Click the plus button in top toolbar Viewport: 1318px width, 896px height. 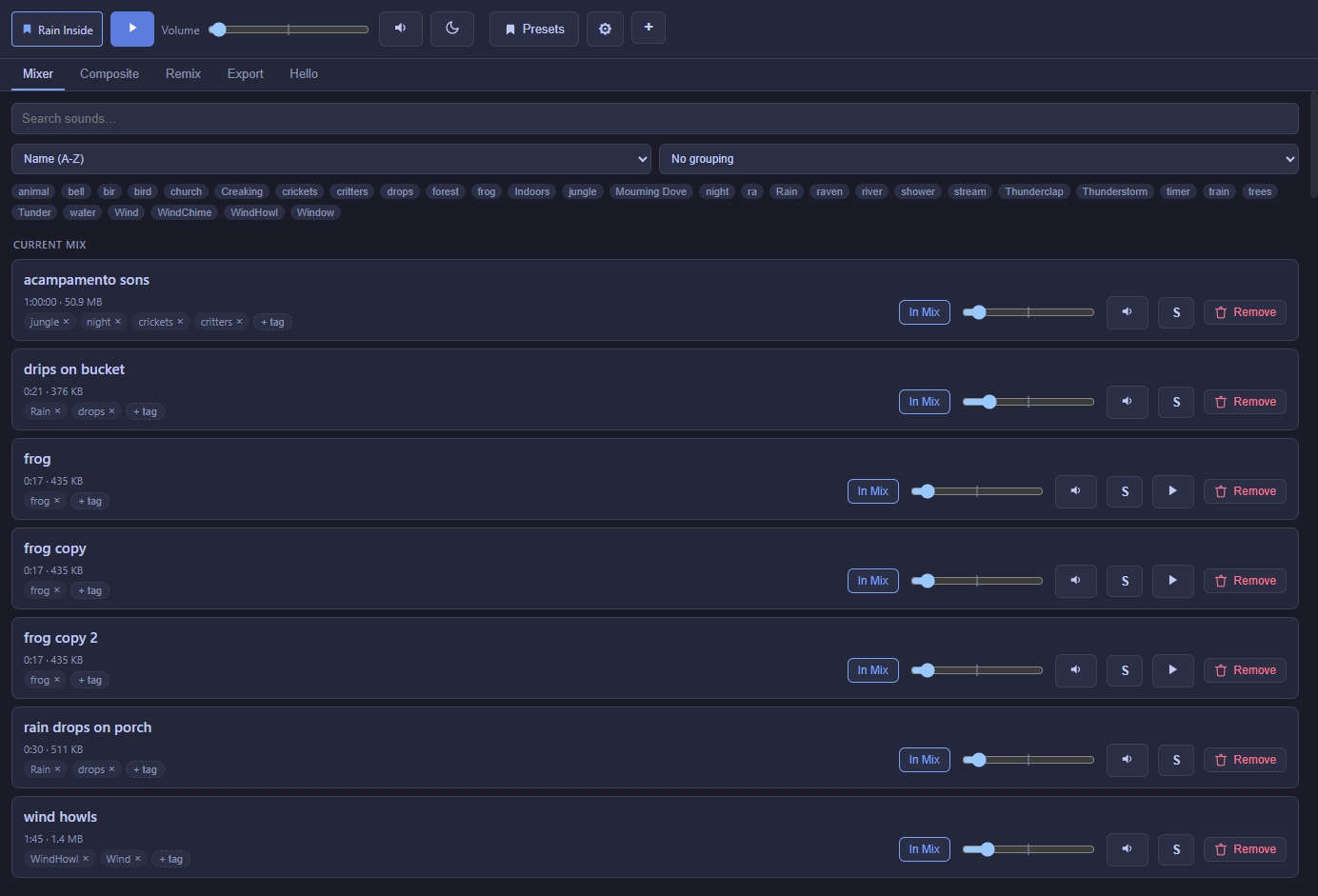point(649,28)
